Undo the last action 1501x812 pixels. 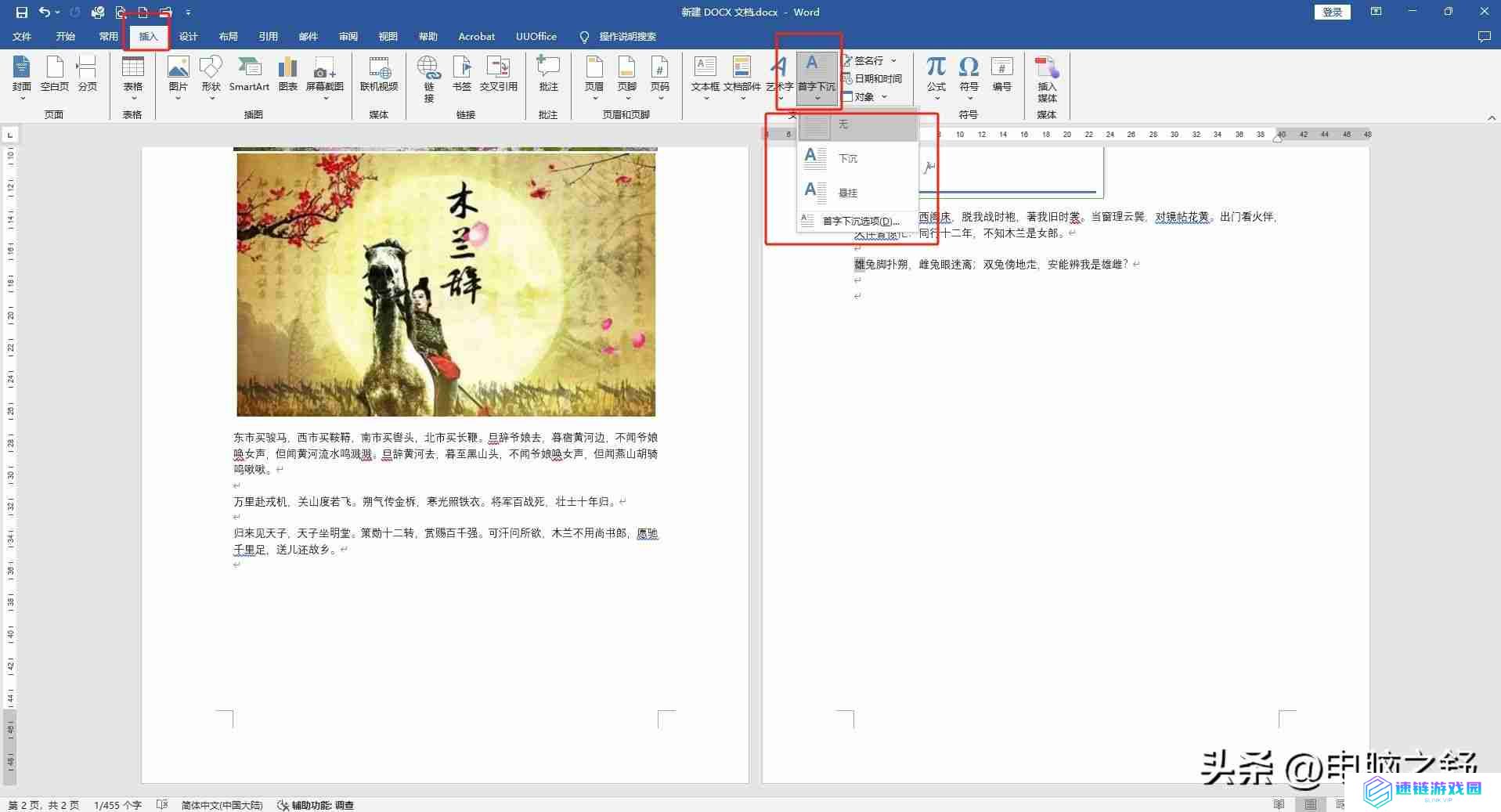44,12
